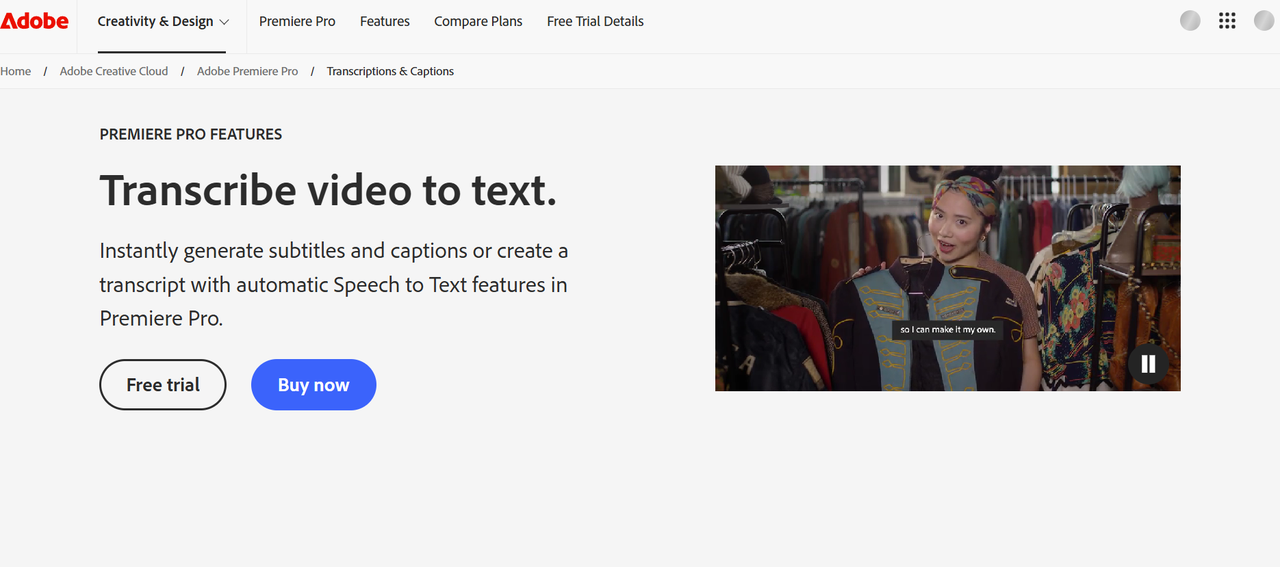The image size is (1280, 567).
Task: Go to the Features nav item
Action: point(385,21)
